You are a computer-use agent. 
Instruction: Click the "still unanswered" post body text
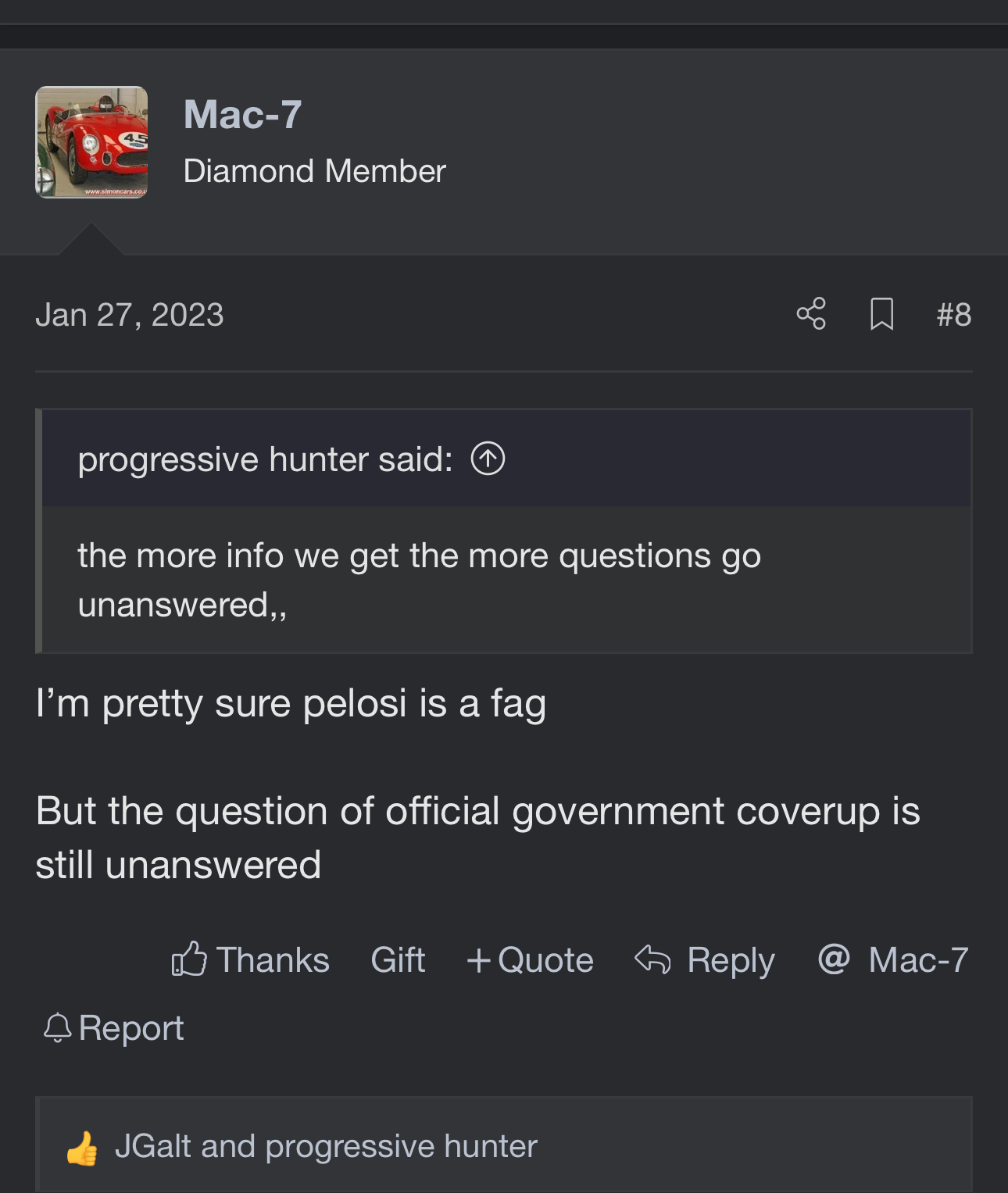(x=178, y=865)
